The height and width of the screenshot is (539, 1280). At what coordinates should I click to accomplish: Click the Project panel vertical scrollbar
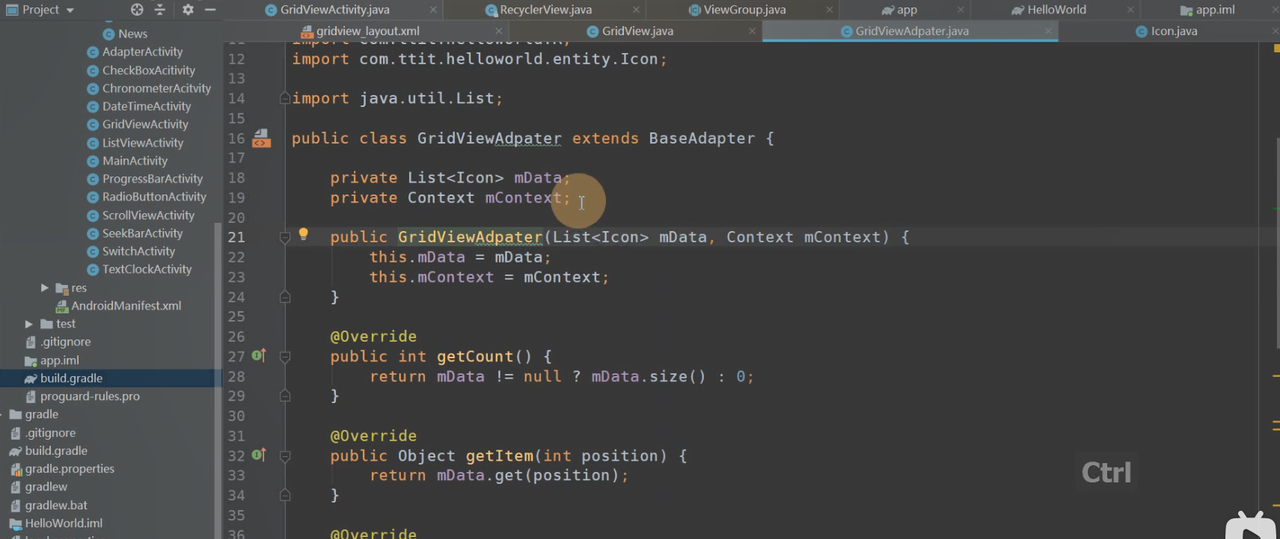[x=217, y=380]
